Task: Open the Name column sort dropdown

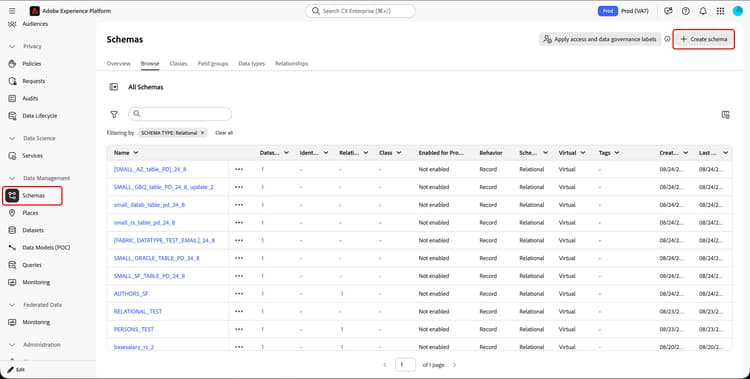Action: (x=136, y=153)
